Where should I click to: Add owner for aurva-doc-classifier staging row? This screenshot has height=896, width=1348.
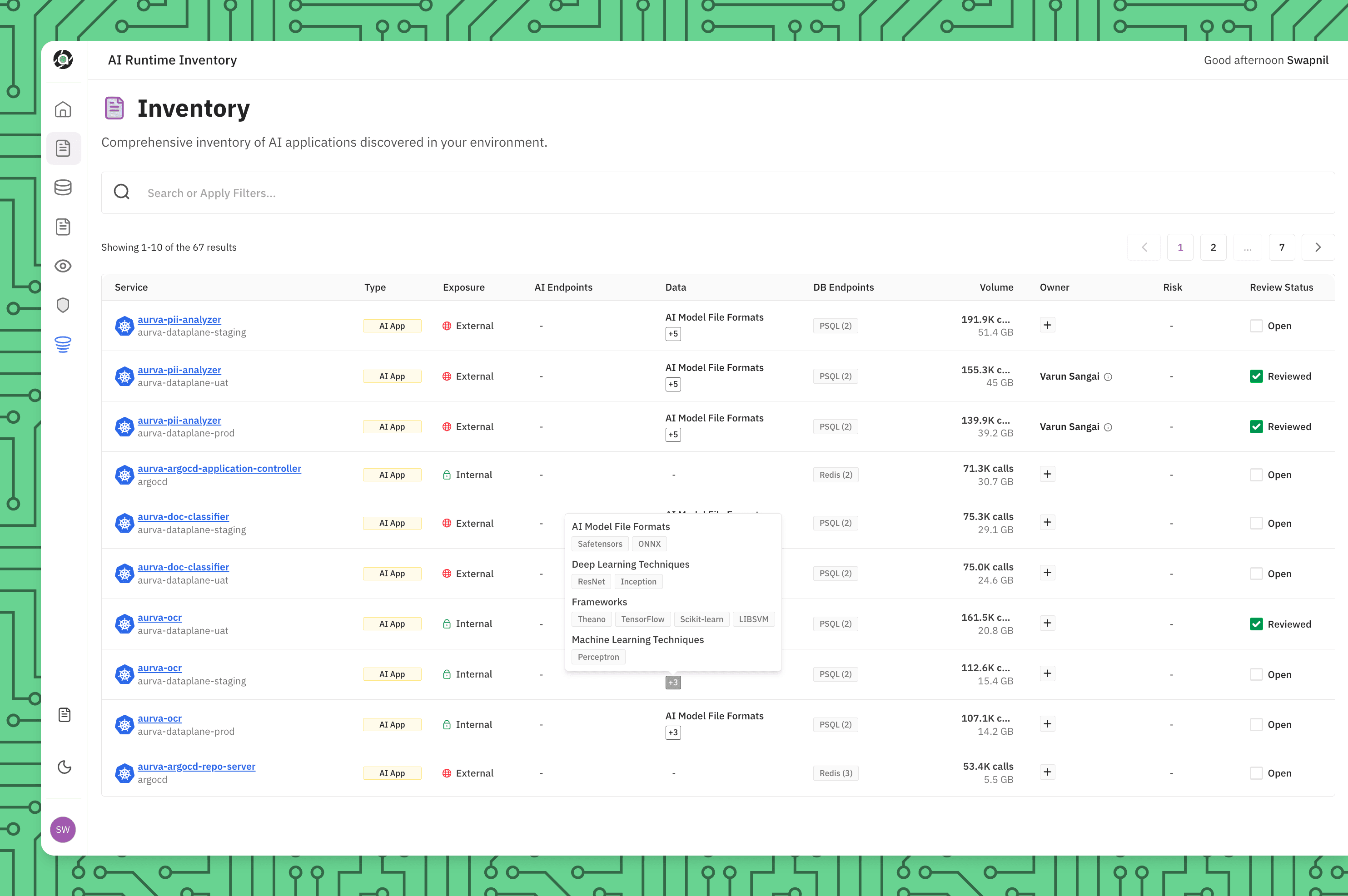(x=1047, y=522)
